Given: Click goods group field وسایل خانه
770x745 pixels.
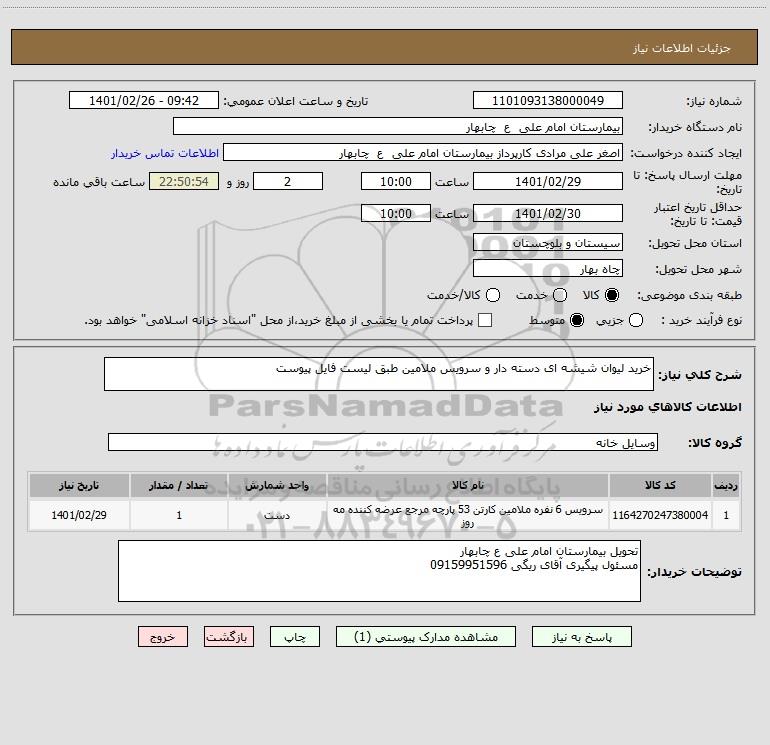Looking at the screenshot, I should coord(383,442).
